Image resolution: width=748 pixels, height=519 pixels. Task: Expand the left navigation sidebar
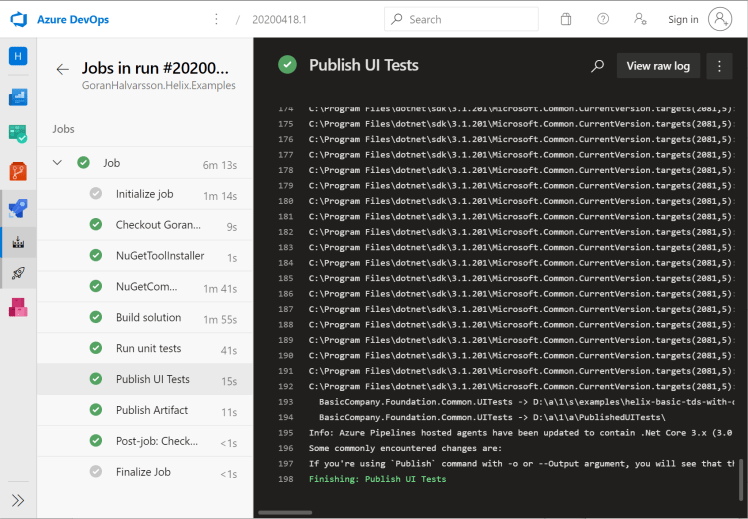point(18,500)
